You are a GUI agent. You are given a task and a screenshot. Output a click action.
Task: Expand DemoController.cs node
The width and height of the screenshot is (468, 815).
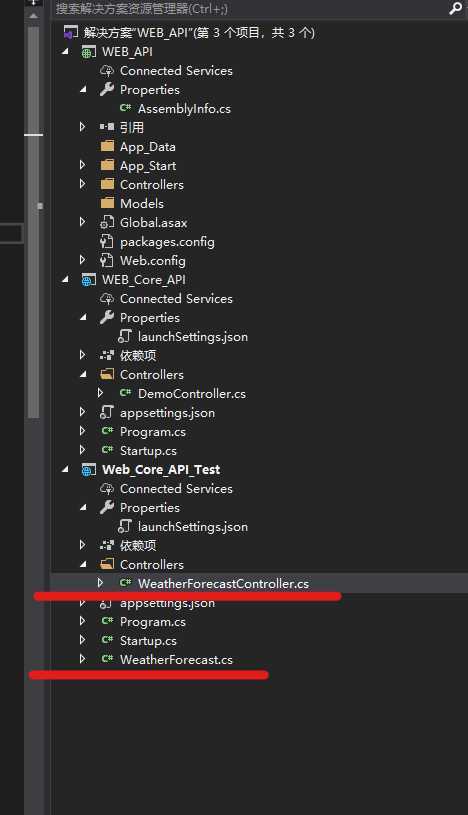pyautogui.click(x=100, y=393)
